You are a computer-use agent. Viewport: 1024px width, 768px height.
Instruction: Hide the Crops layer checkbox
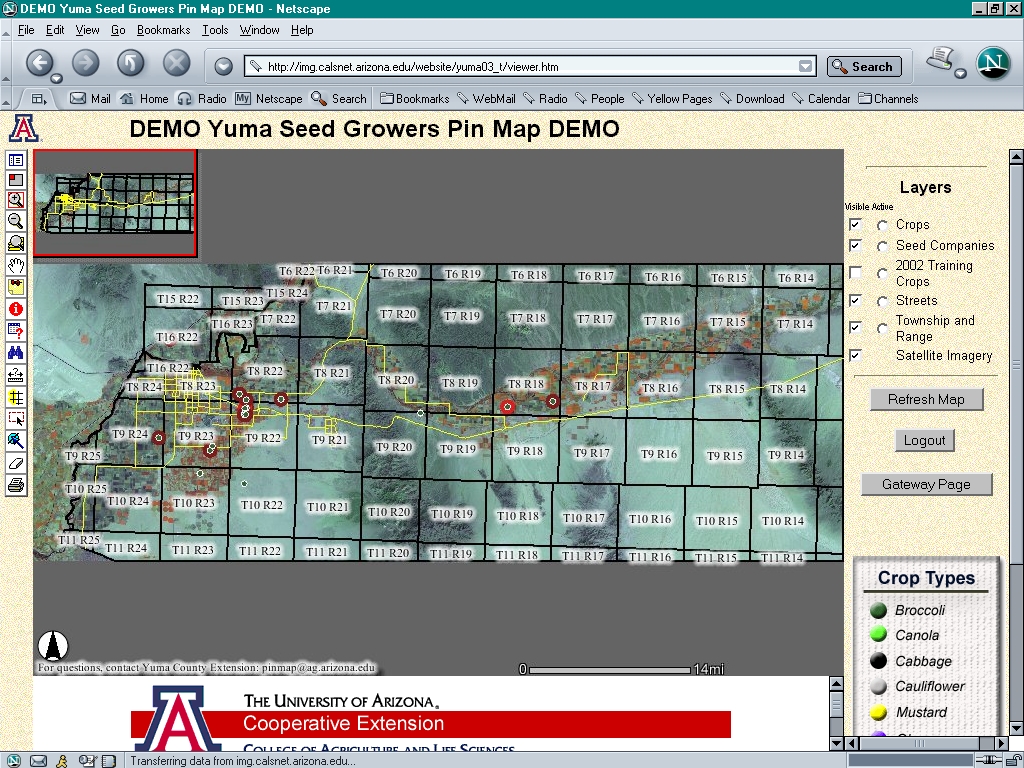[x=855, y=224]
